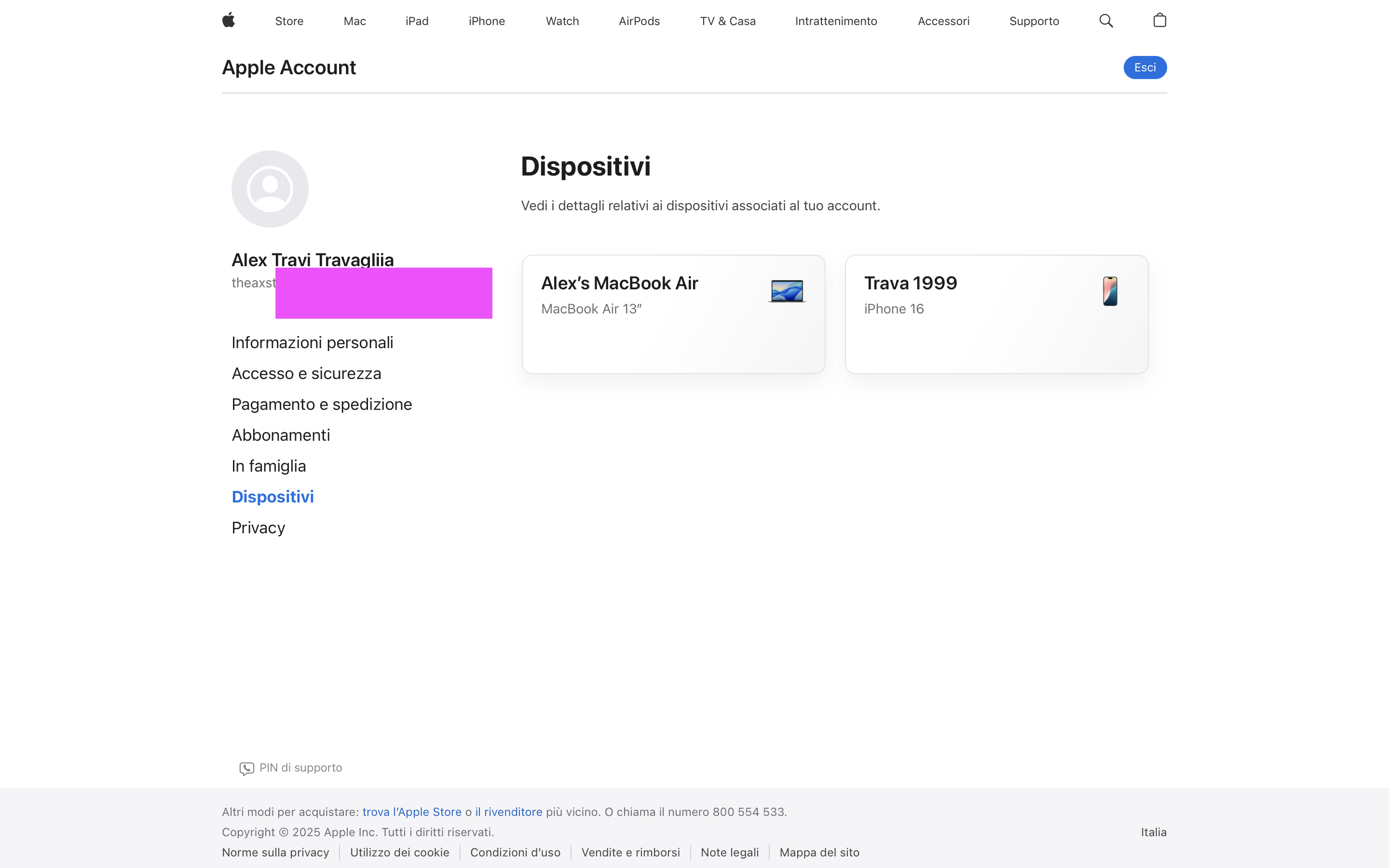Viewport: 1389px width, 868px height.
Task: Click the MacBook Air device image
Action: (x=787, y=291)
